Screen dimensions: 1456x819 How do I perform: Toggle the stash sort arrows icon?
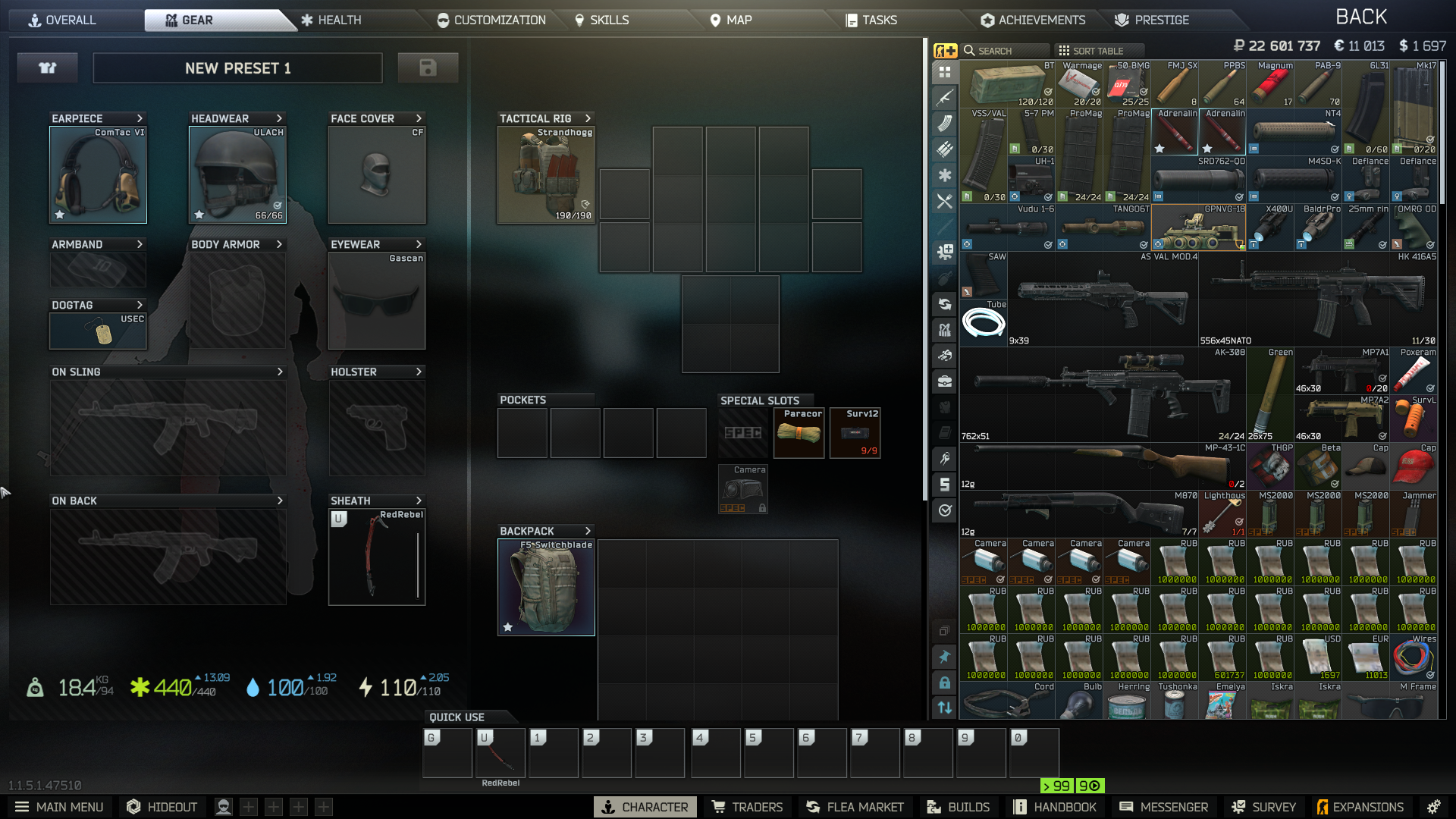[945, 708]
